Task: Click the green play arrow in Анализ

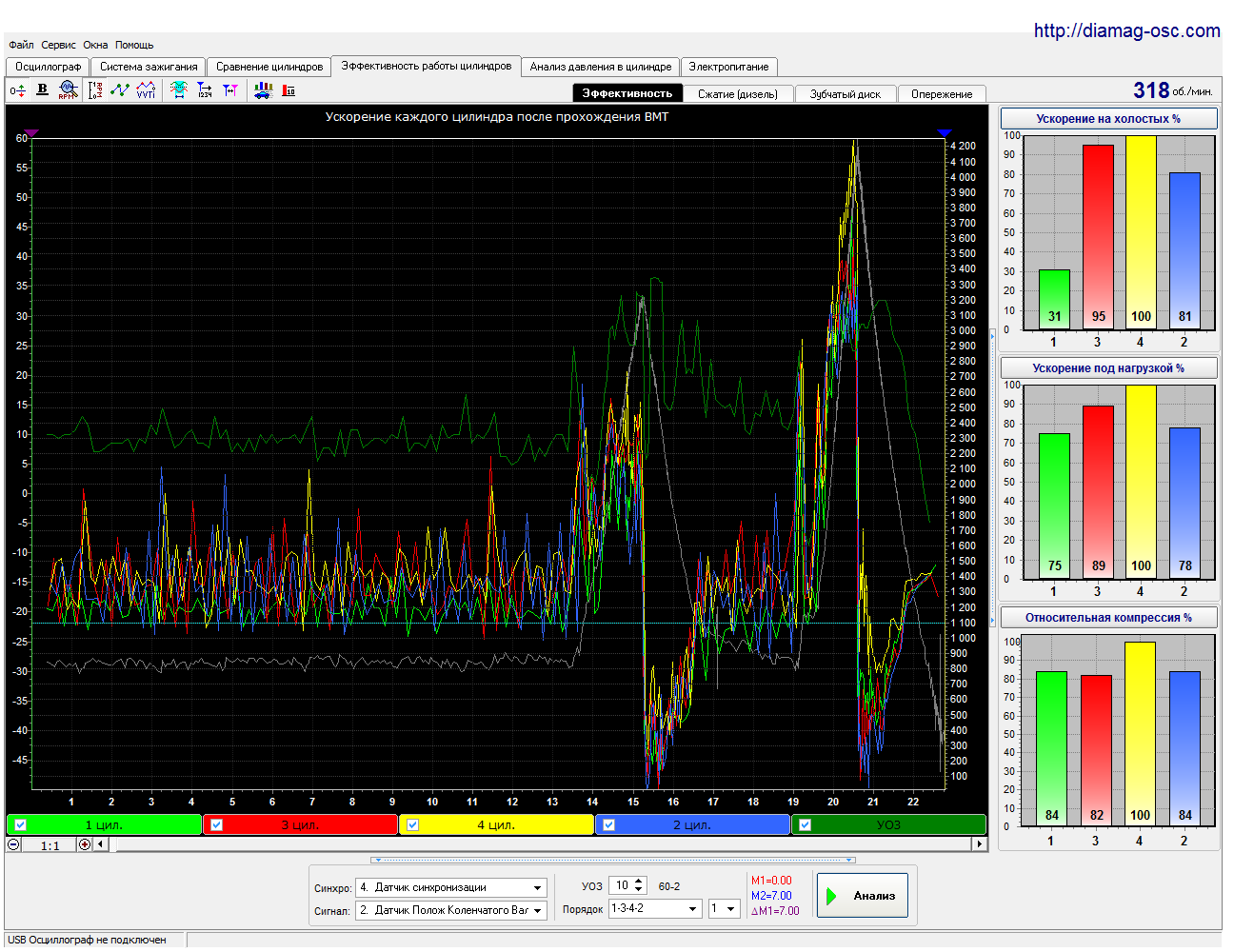Action: (831, 896)
